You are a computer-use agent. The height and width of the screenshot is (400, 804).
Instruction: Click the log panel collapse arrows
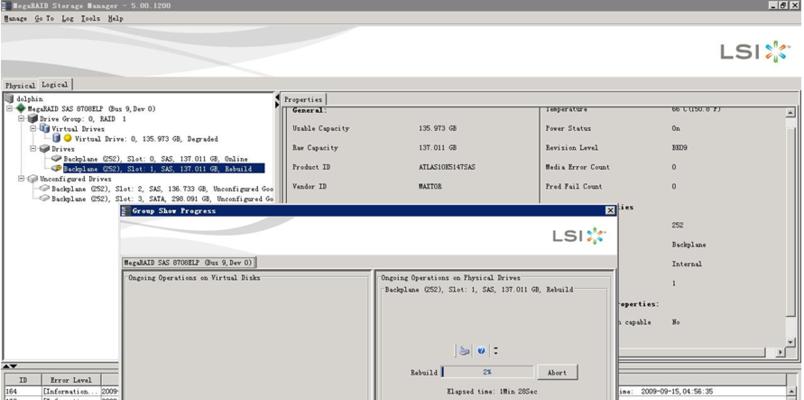click(10, 366)
